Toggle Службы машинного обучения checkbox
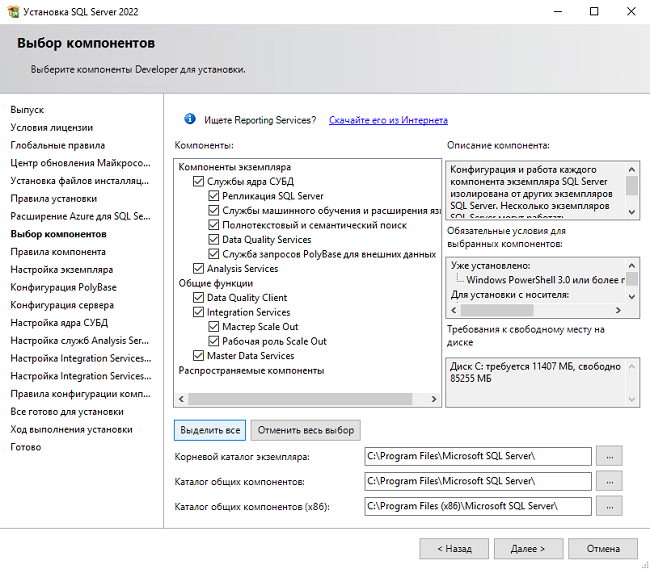650x569 pixels. click(x=213, y=211)
